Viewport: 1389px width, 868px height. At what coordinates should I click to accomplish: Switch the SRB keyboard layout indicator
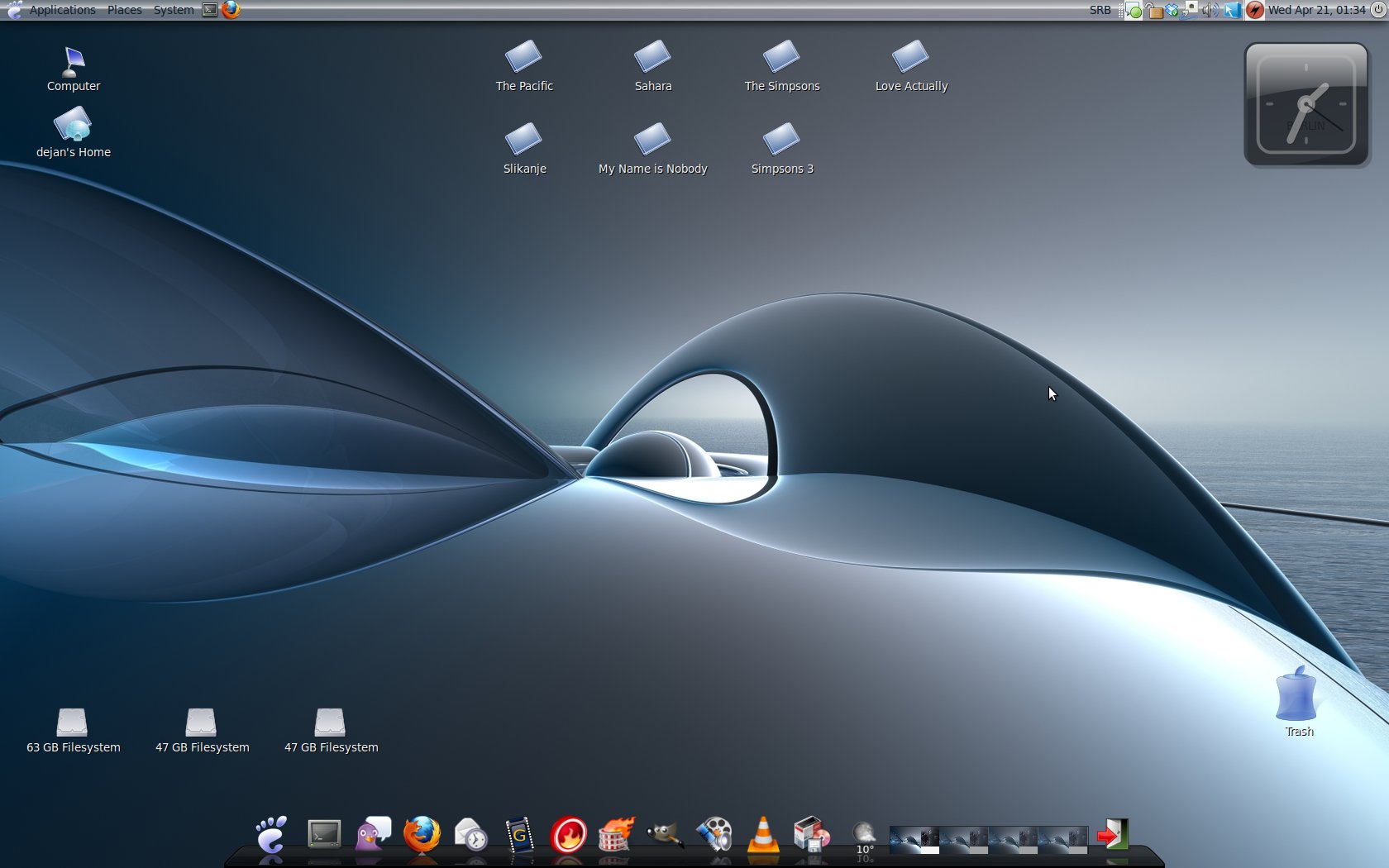[x=1100, y=11]
